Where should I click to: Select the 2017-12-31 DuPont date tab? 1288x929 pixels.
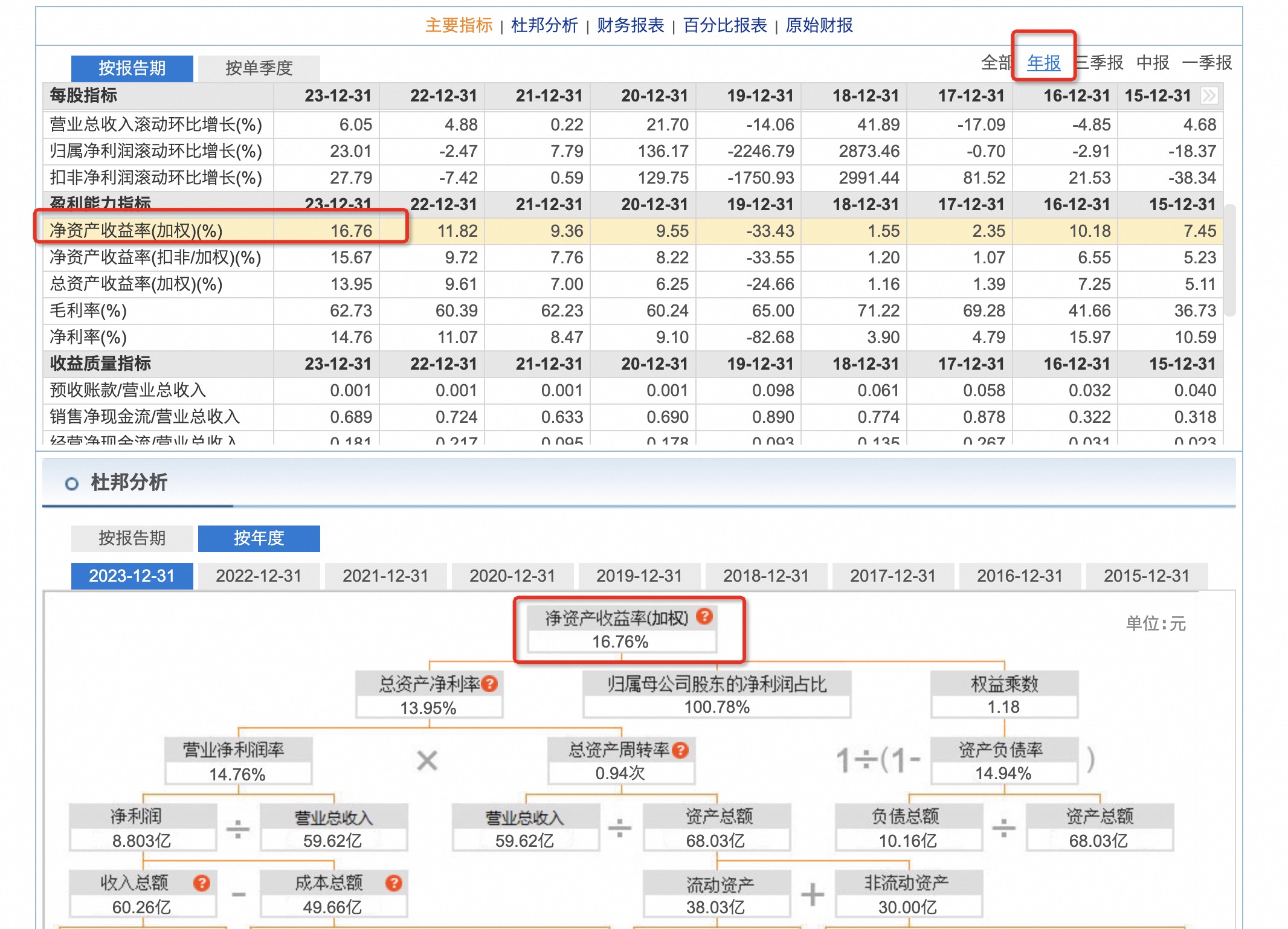click(x=894, y=576)
